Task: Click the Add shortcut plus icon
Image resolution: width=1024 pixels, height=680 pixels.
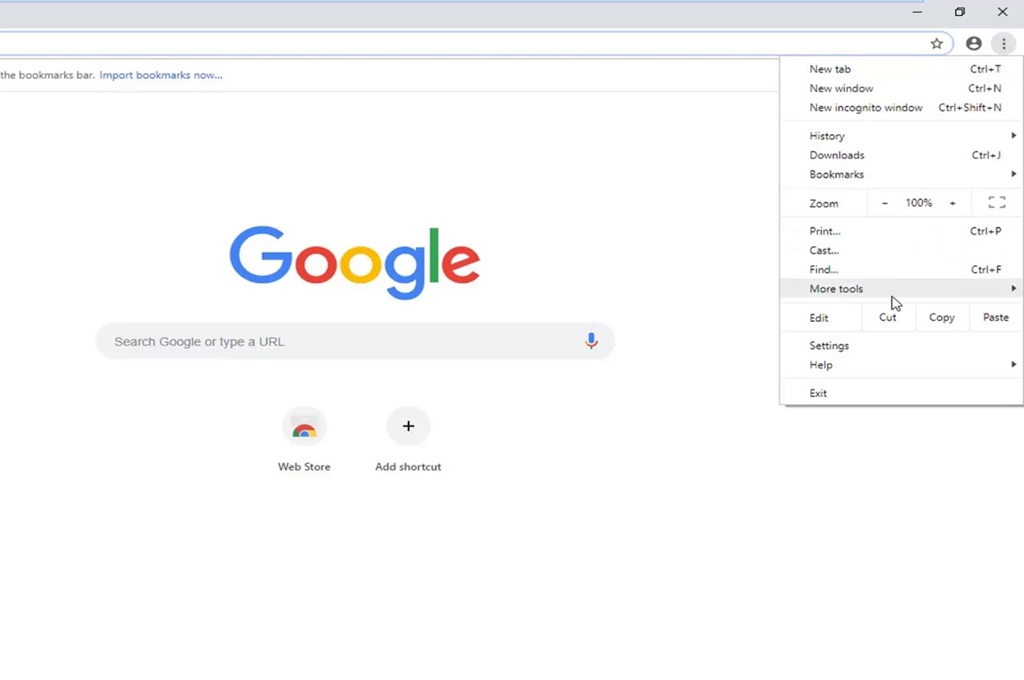Action: pos(408,427)
